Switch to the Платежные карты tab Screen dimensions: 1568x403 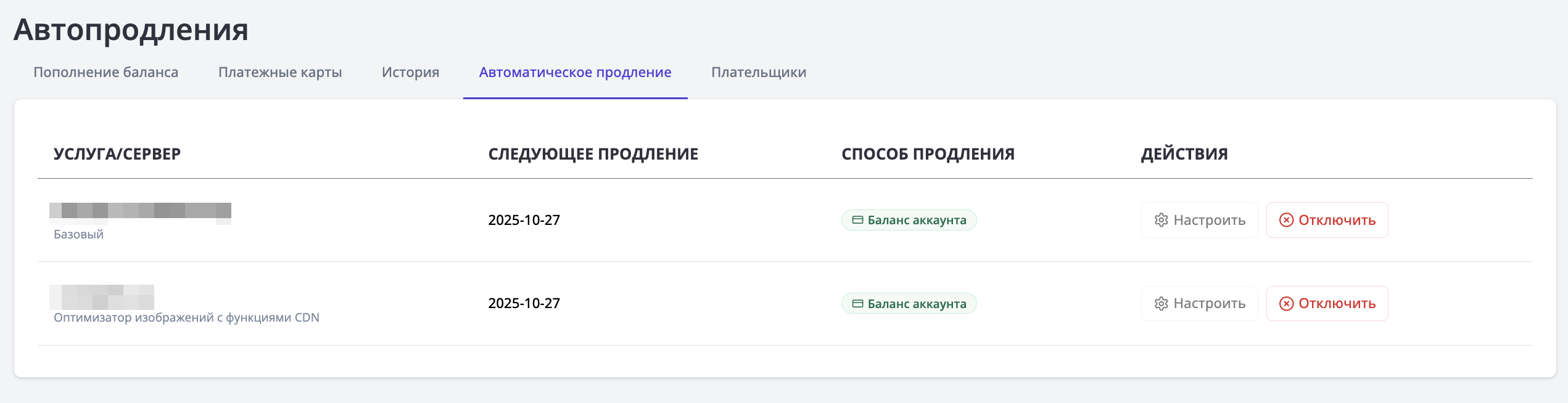(x=280, y=72)
